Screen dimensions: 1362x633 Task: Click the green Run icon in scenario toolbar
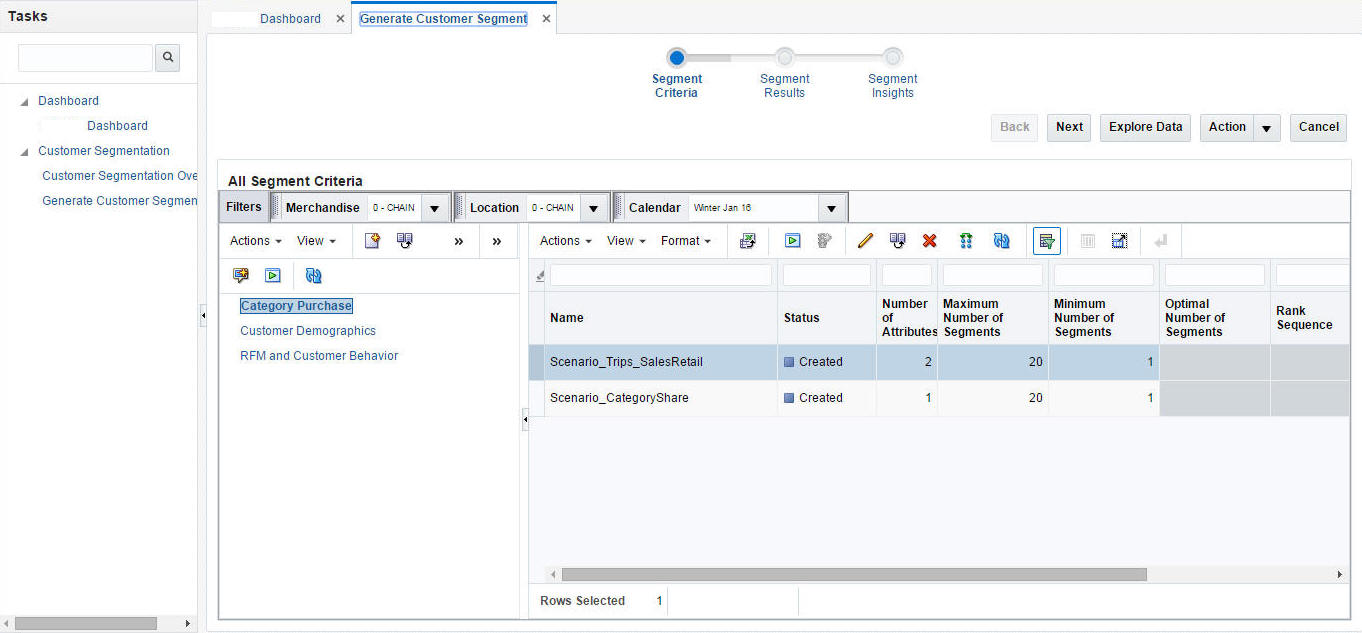[792, 241]
